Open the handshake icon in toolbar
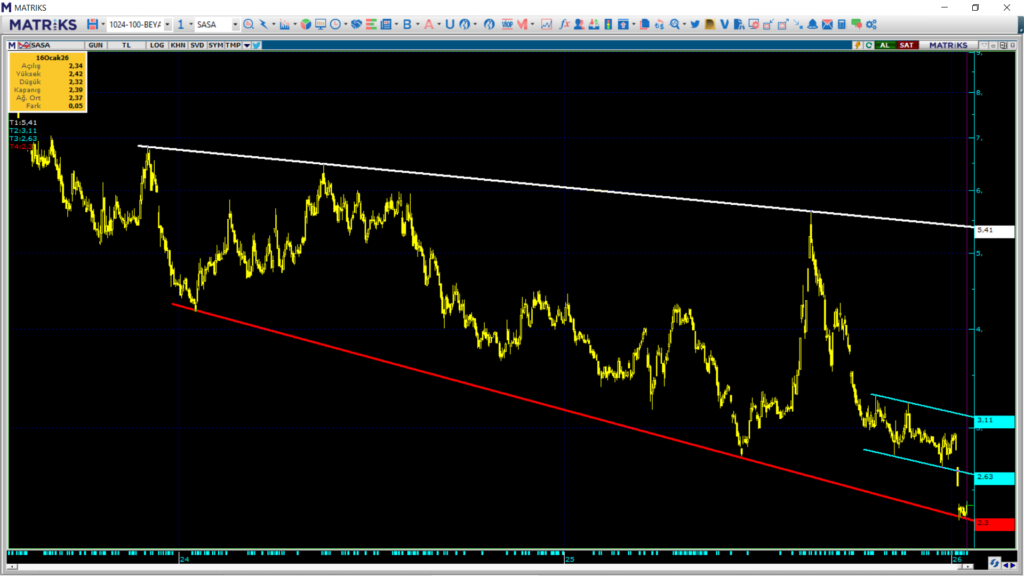 tap(357, 24)
